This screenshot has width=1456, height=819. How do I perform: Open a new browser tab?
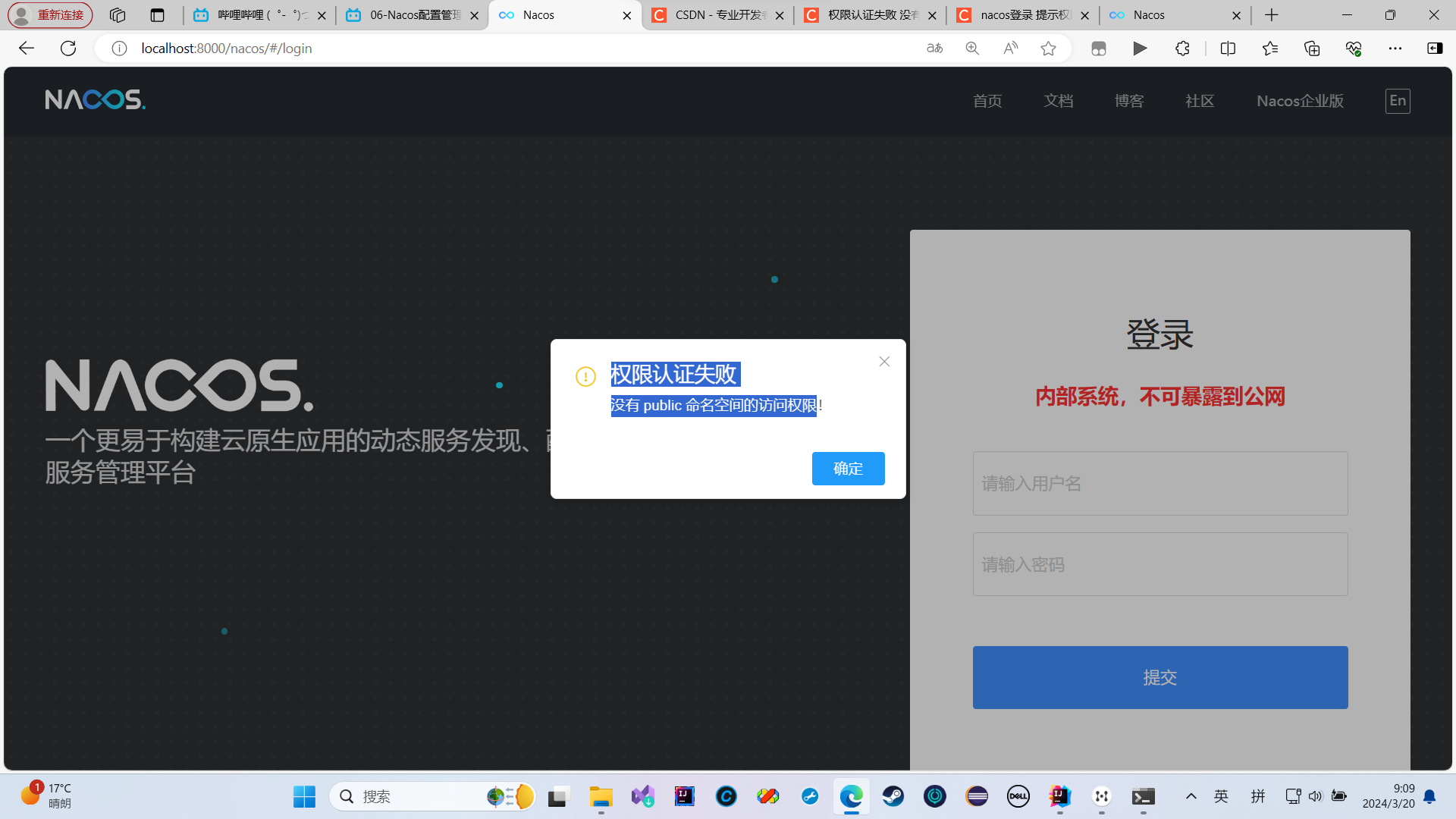click(x=1272, y=15)
